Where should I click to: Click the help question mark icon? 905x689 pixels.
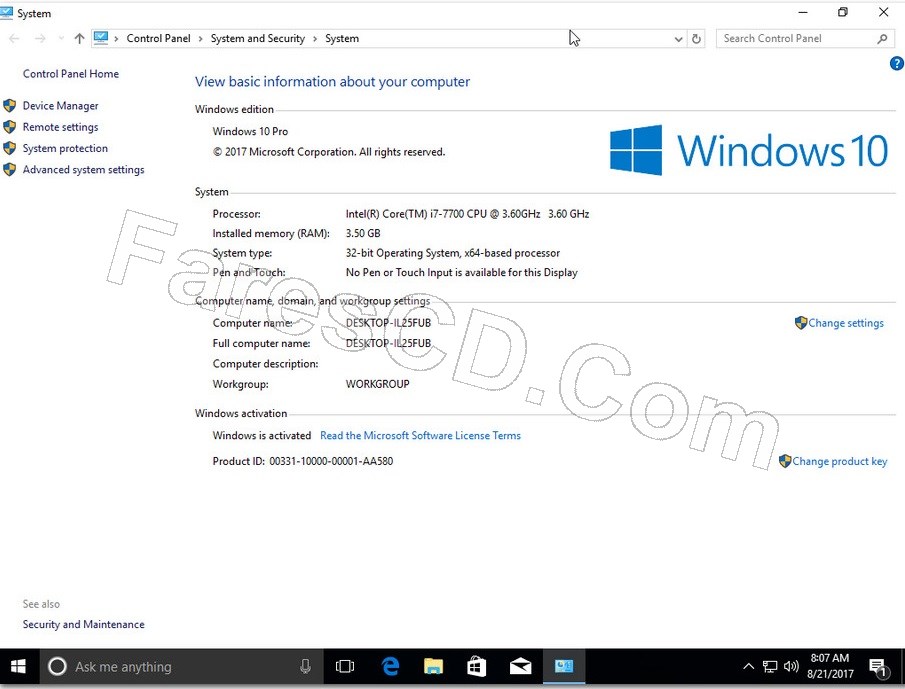pyautogui.click(x=896, y=63)
